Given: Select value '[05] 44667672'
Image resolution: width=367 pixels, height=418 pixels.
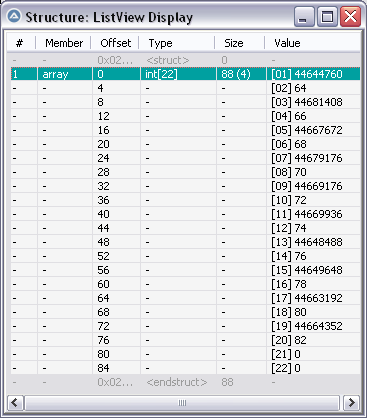Looking at the screenshot, I should point(307,130).
